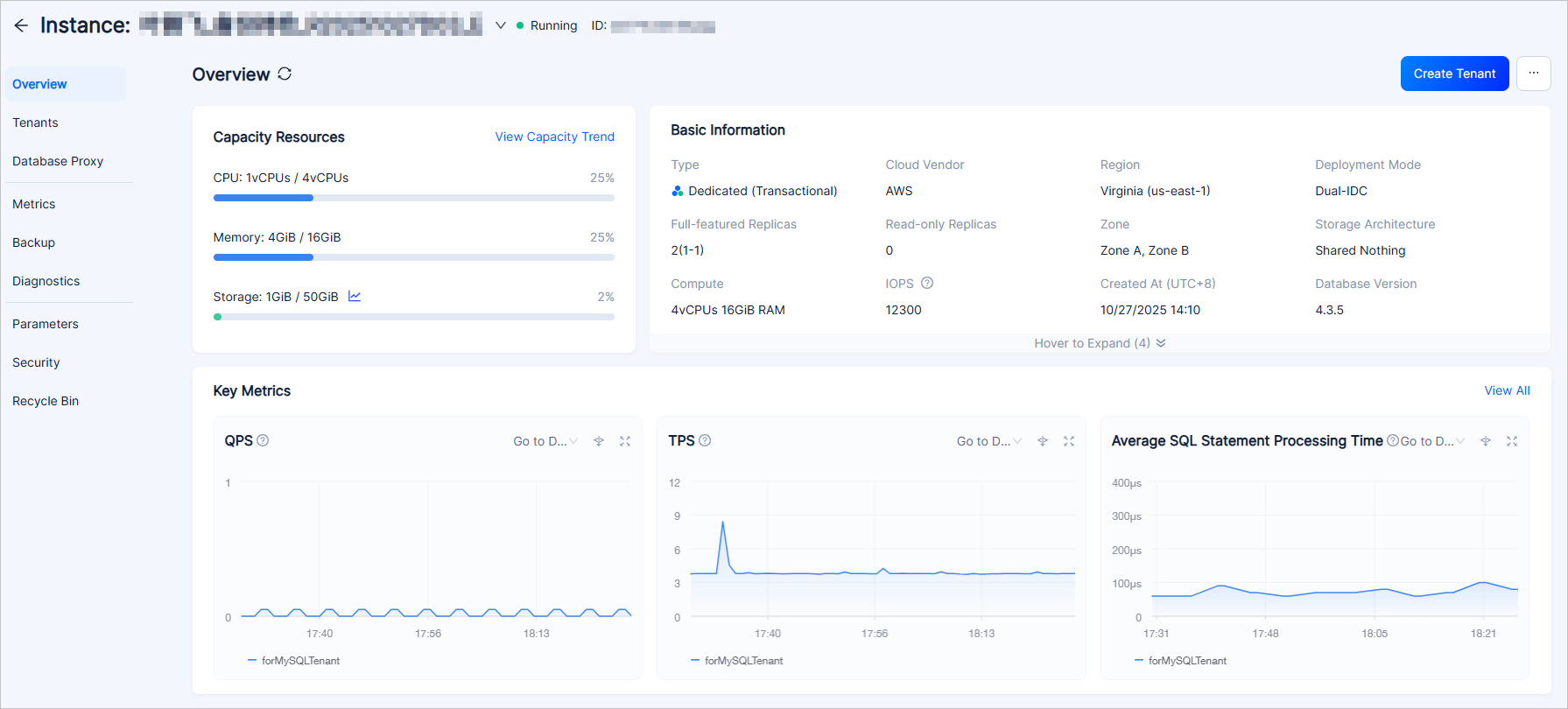The width and height of the screenshot is (1568, 709).
Task: Expand the QPS chart to fullscreen
Action: pos(625,441)
